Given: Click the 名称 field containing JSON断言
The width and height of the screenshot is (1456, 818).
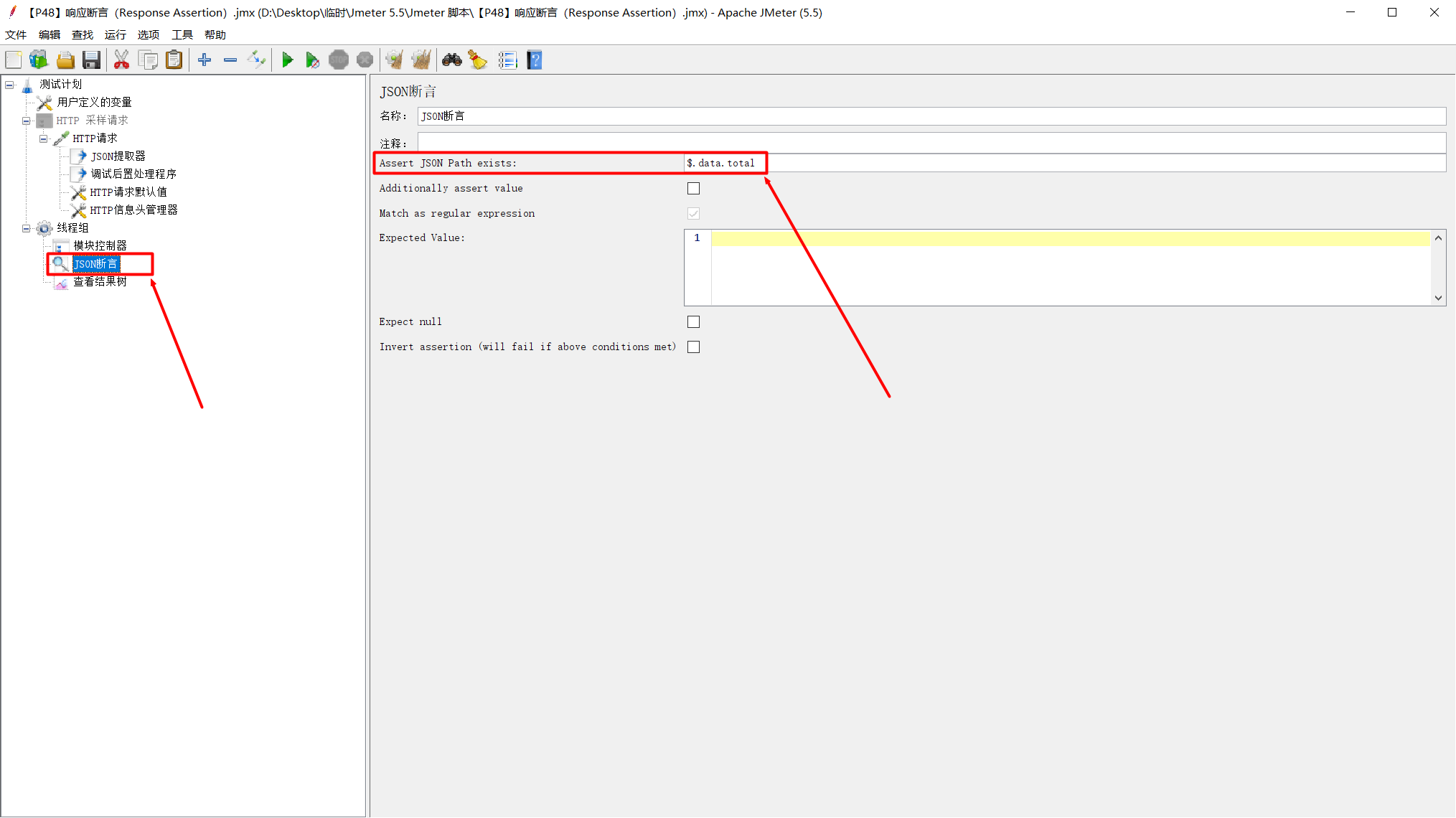Looking at the screenshot, I should [931, 116].
